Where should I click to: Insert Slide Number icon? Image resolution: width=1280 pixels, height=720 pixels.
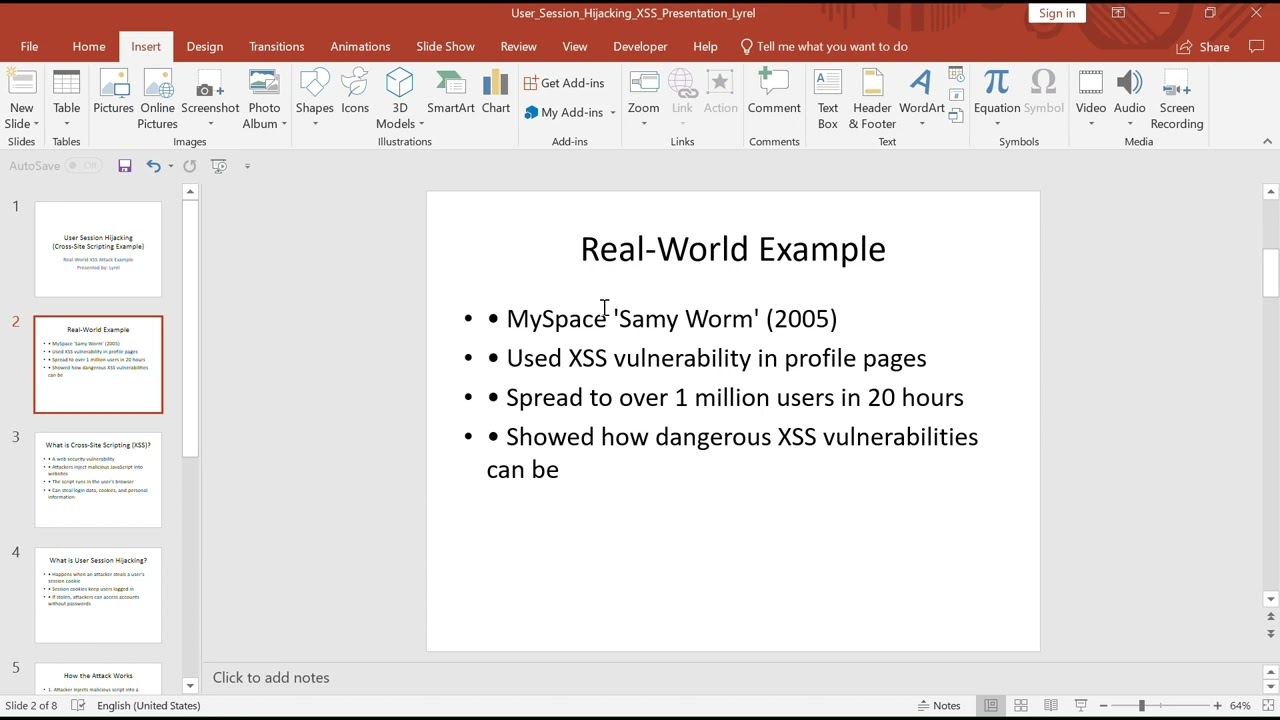(x=955, y=97)
